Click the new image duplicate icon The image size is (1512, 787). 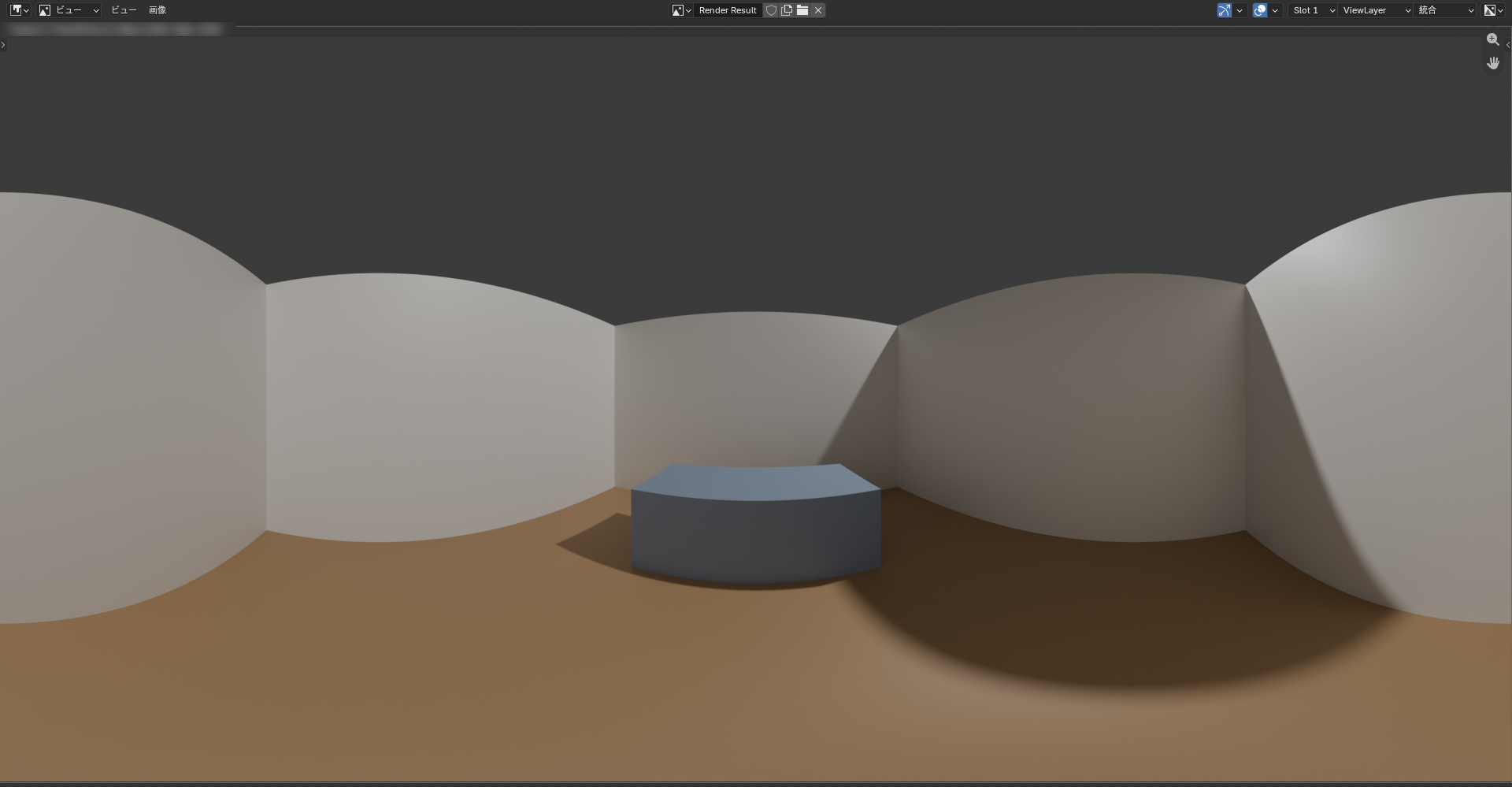787,10
